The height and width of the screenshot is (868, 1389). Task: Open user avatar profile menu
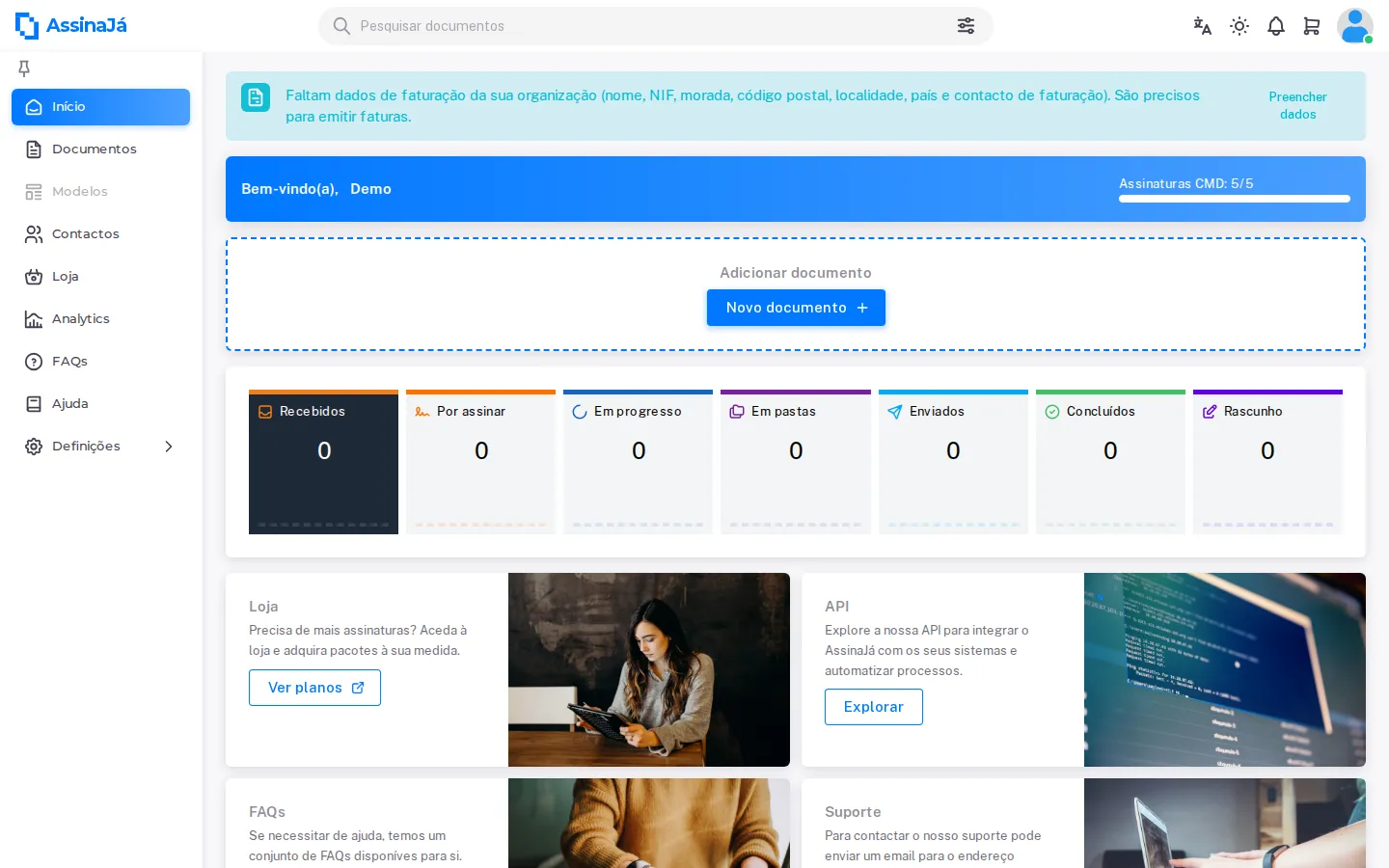(x=1355, y=26)
